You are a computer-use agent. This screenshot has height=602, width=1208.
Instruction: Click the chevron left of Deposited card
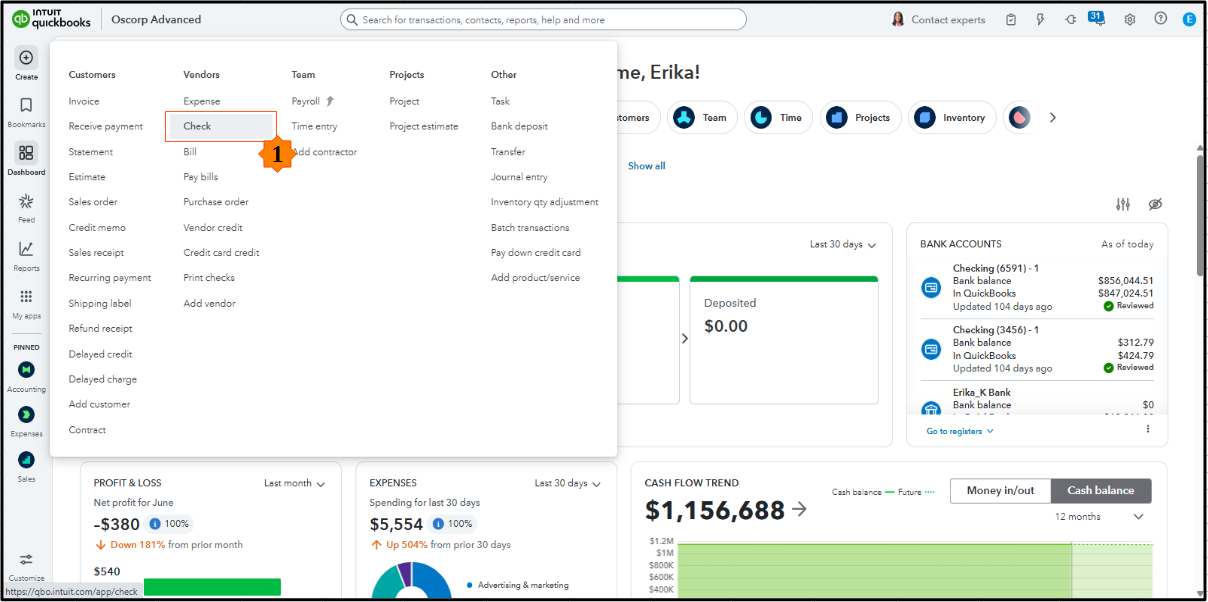685,339
